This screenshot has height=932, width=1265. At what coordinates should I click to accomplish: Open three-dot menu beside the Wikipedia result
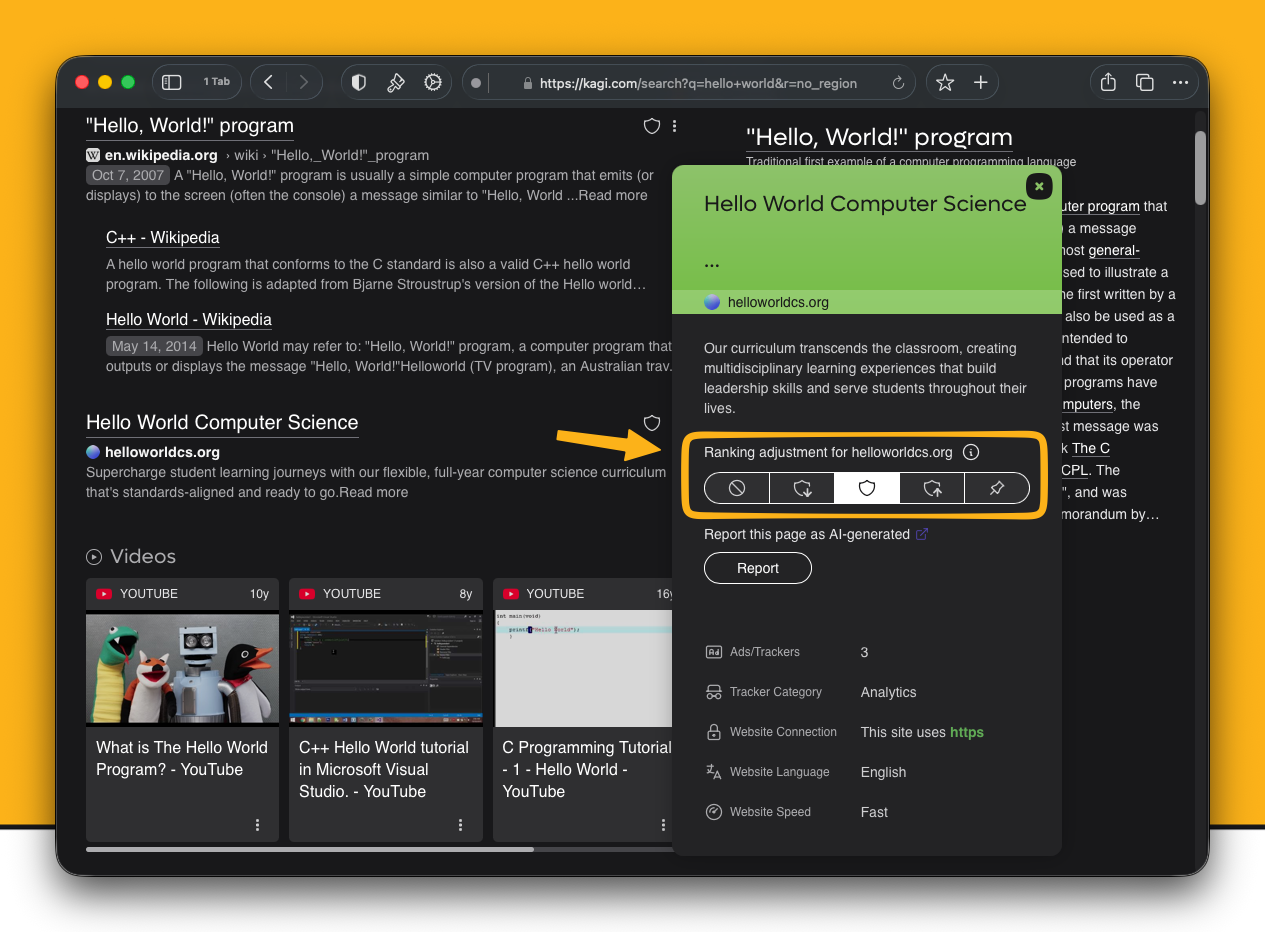(675, 126)
